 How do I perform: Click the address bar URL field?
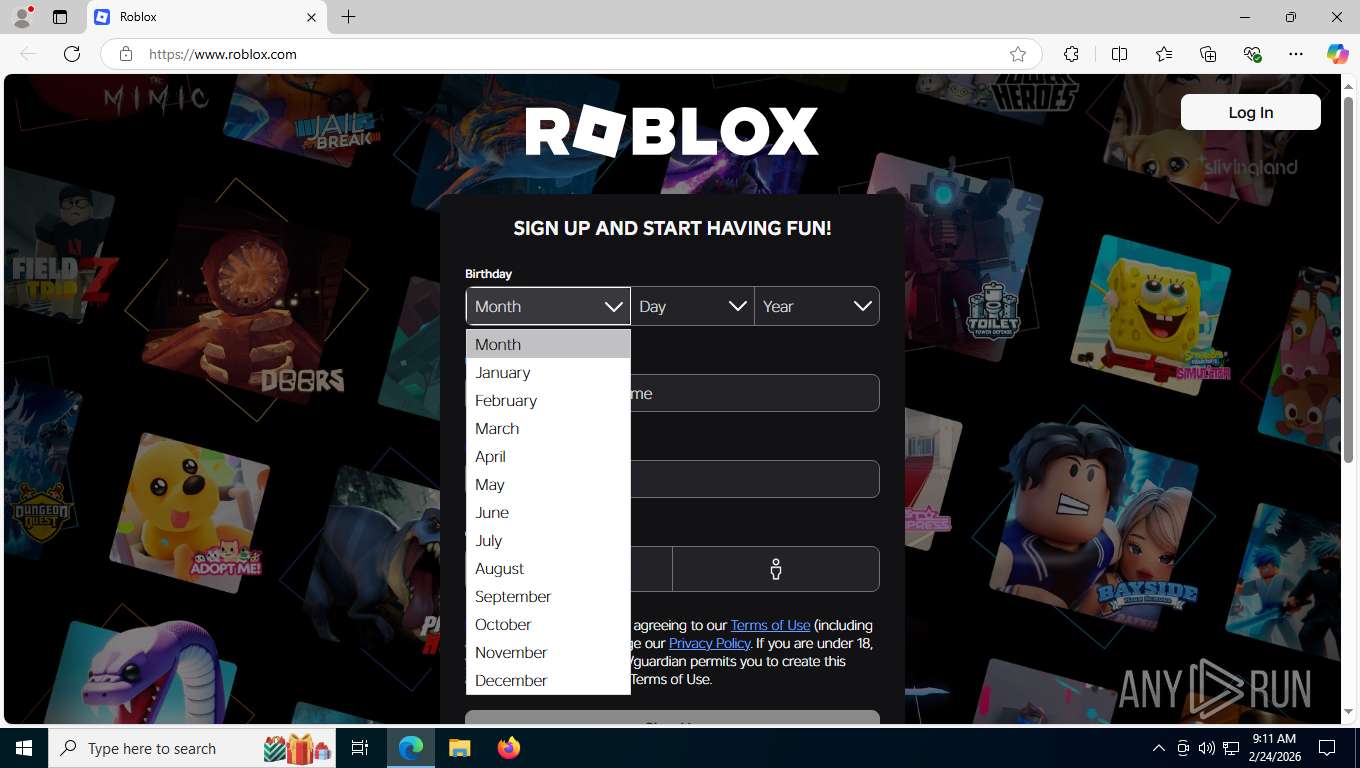(x=570, y=54)
